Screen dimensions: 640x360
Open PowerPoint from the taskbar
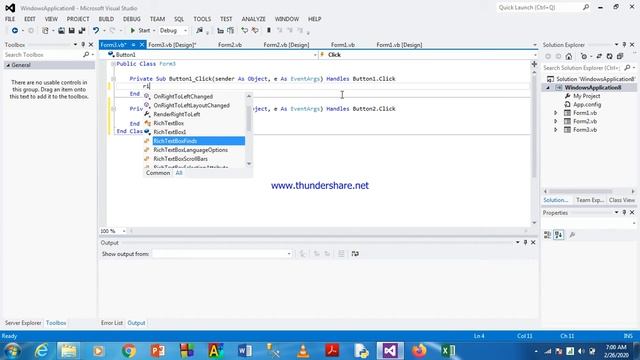[158, 351]
